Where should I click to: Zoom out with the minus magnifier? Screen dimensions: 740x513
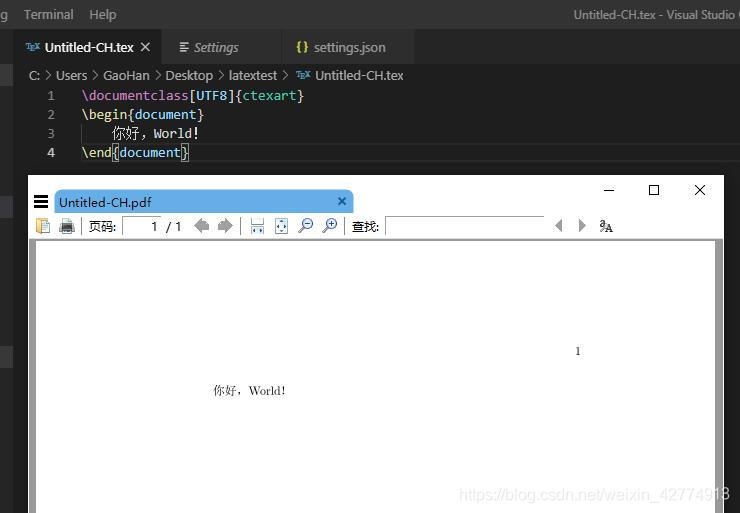point(306,226)
